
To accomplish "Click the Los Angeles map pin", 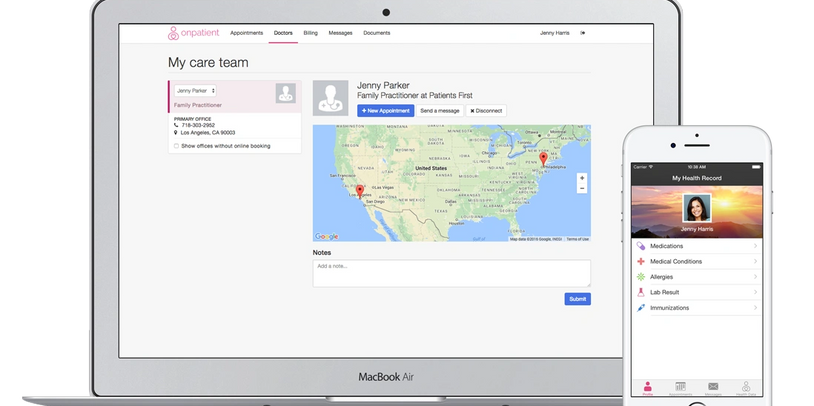I will point(360,190).
